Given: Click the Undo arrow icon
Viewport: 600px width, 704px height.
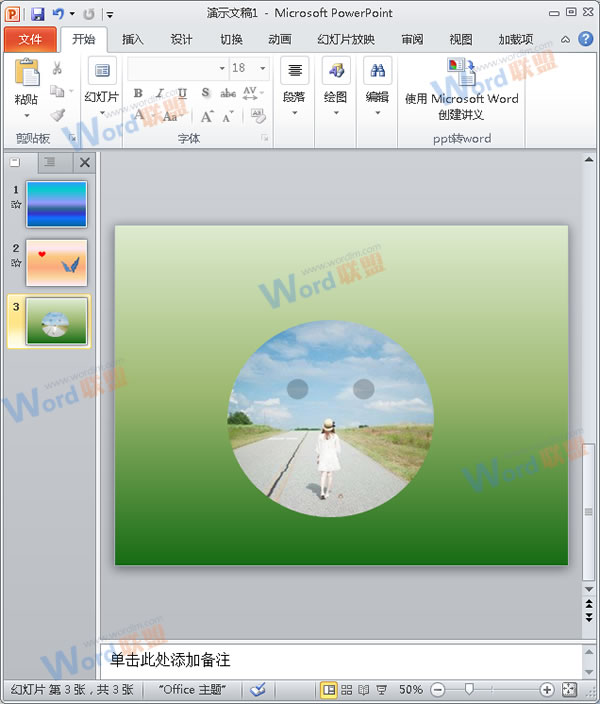Looking at the screenshot, I should pyautogui.click(x=58, y=14).
